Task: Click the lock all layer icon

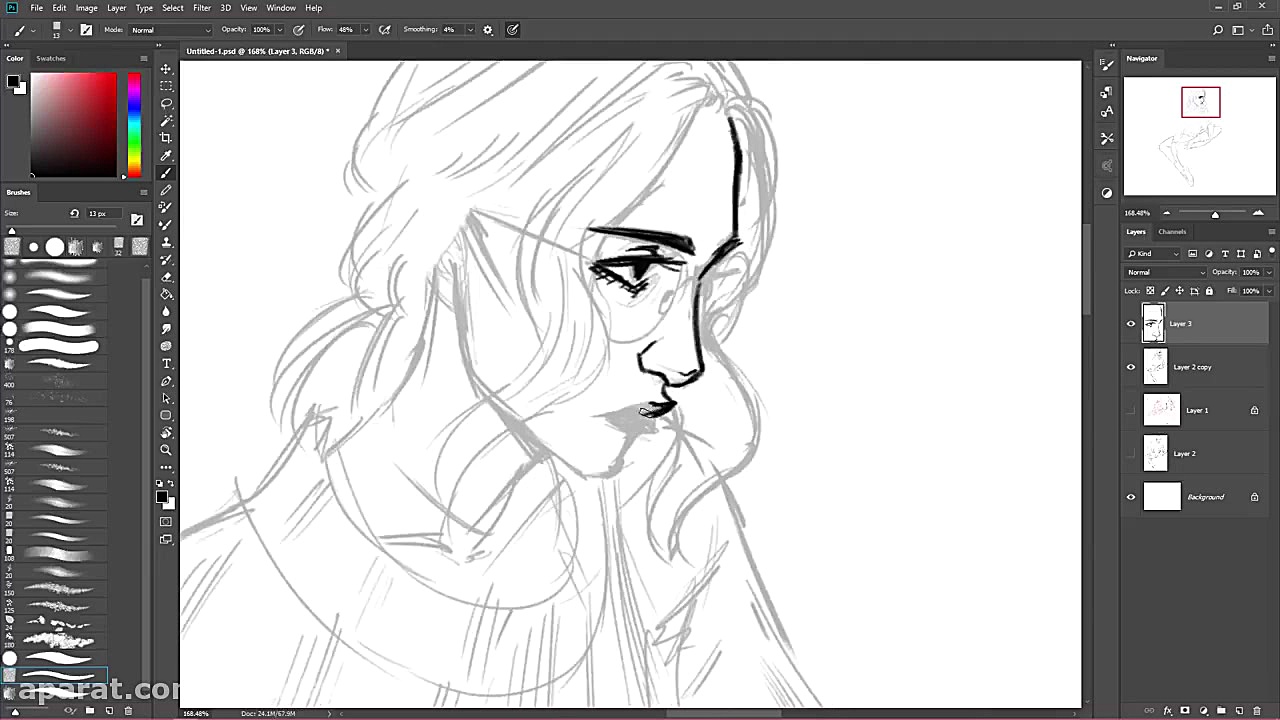Action: click(1209, 291)
